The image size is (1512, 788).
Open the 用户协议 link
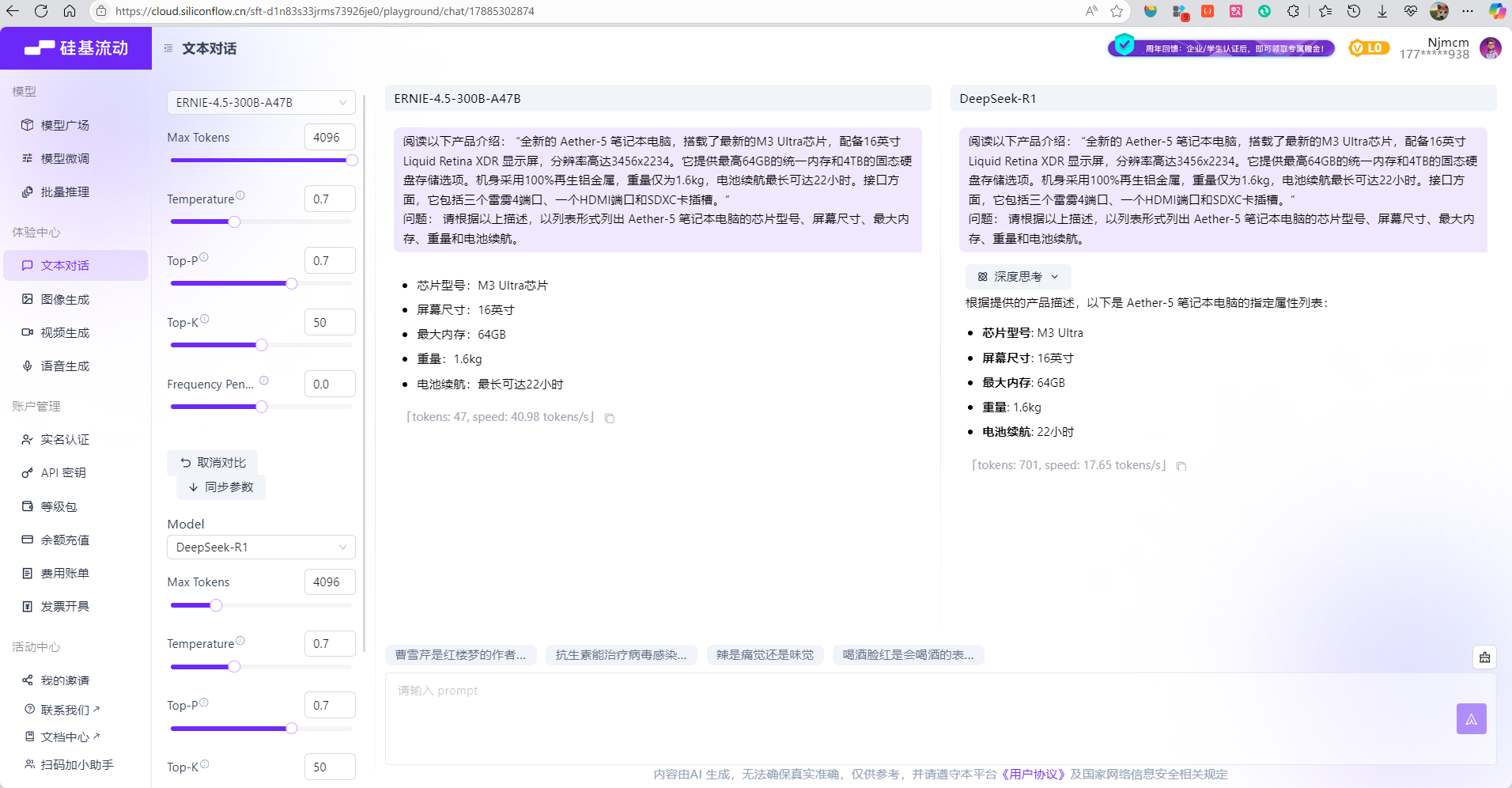(1034, 774)
